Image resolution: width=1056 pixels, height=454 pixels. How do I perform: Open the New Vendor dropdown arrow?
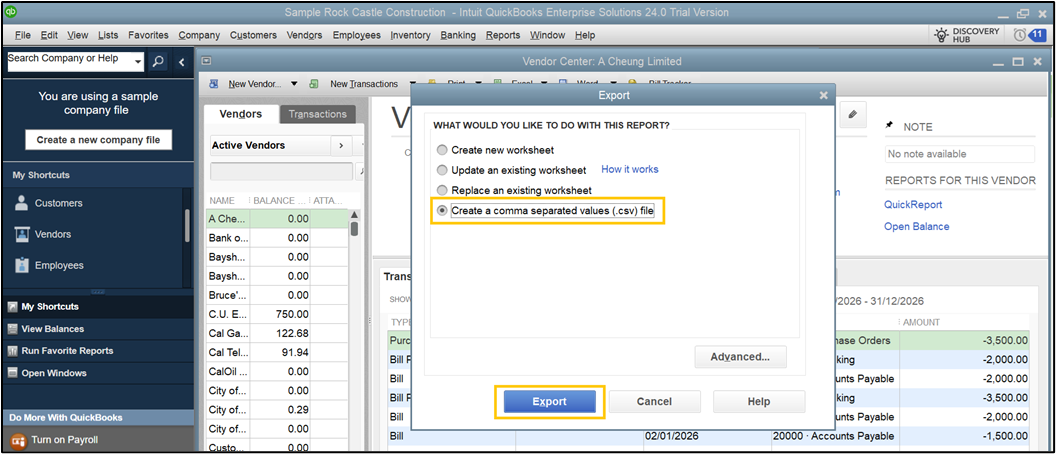[x=294, y=84]
